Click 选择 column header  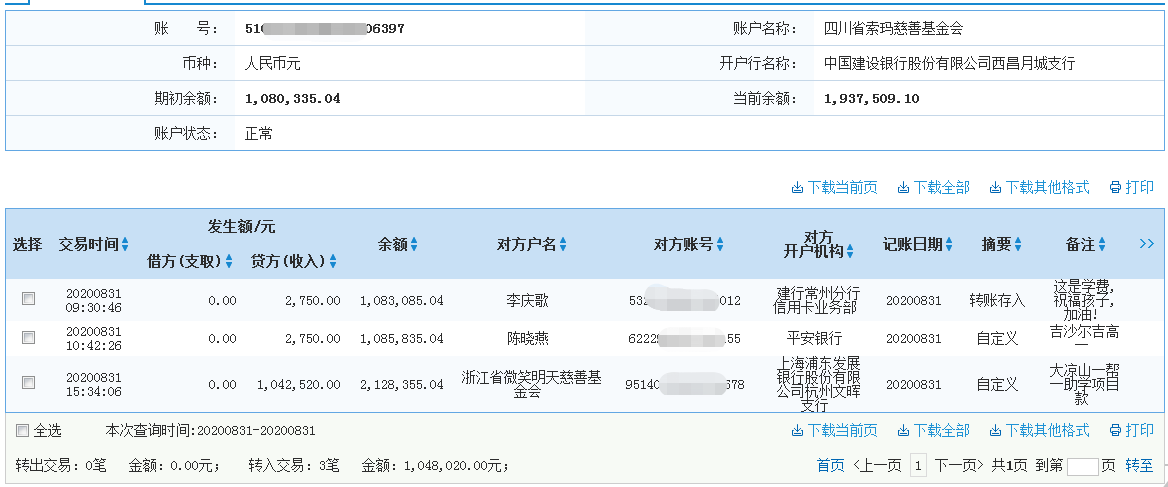point(28,245)
